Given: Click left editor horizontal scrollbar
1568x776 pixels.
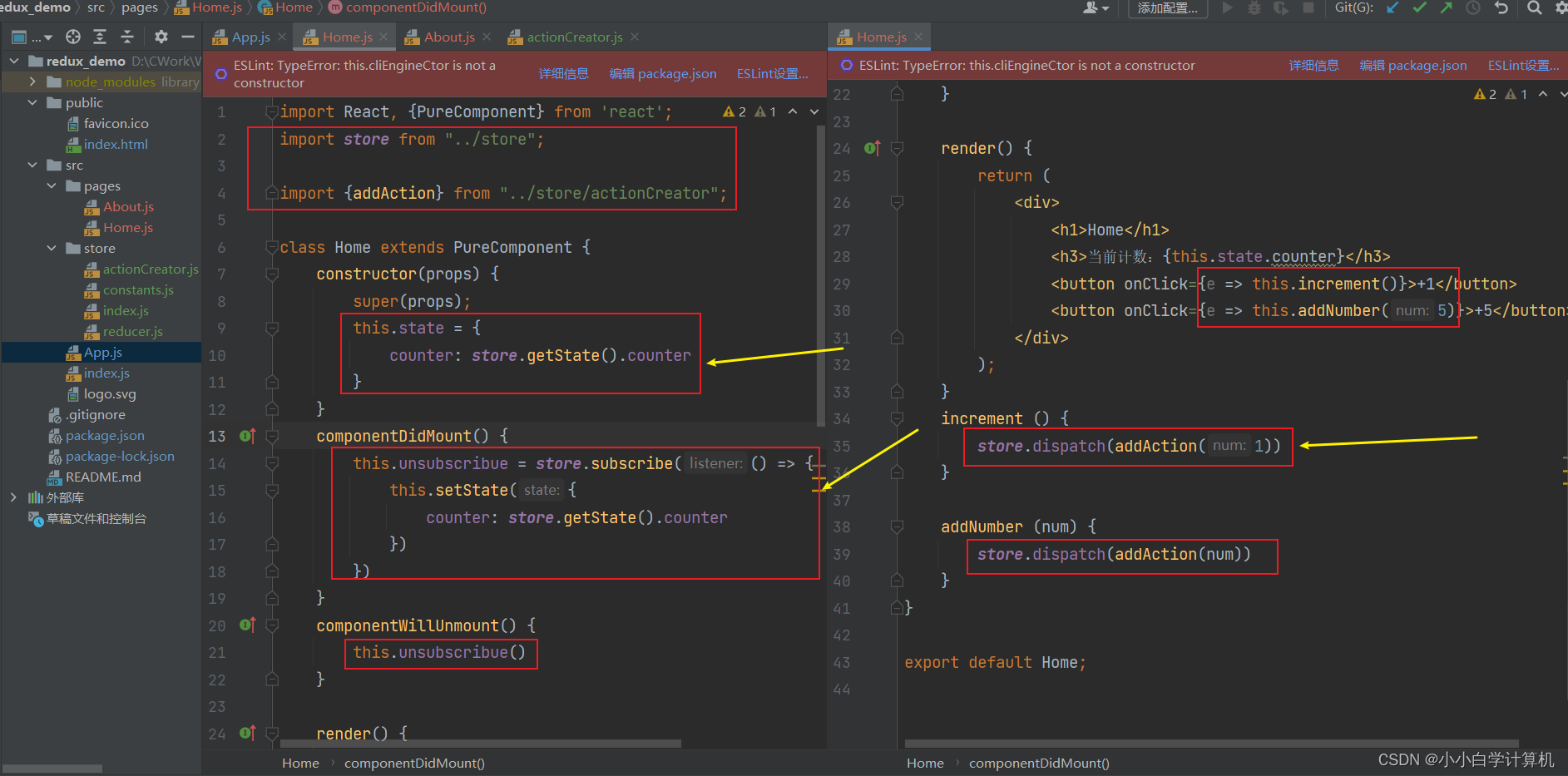Looking at the screenshot, I should coord(480,744).
